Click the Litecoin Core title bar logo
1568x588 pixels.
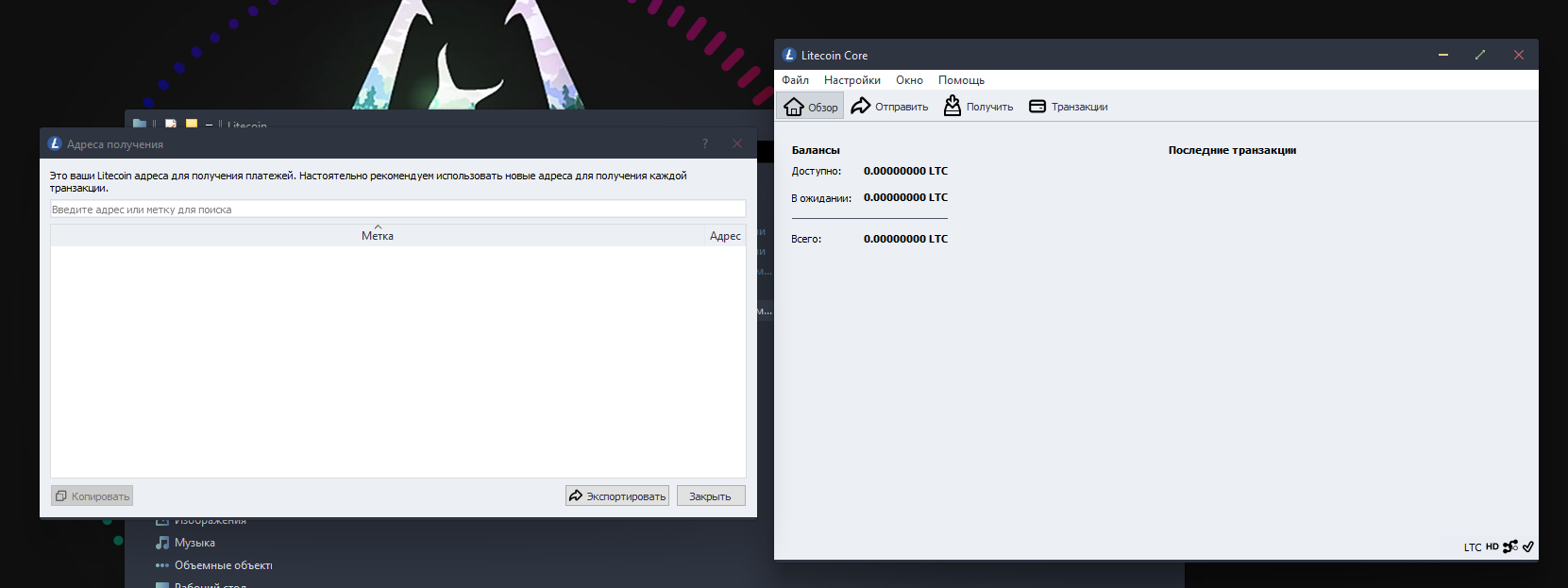coord(789,55)
